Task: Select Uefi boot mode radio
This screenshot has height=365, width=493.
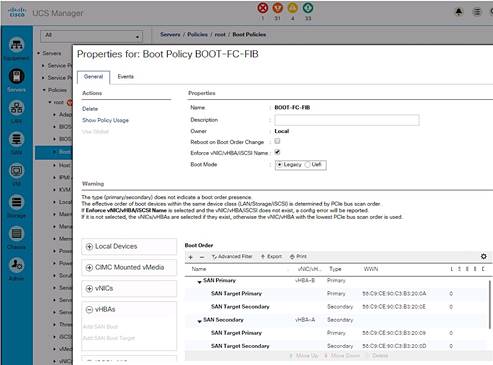Action: click(308, 165)
